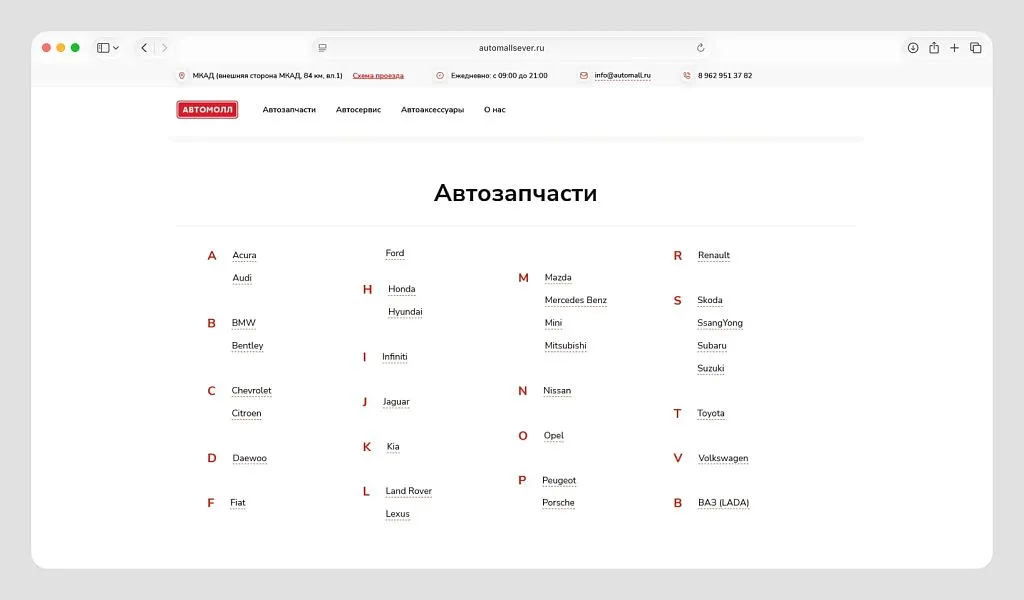Choose the Opel brand link
Screen dimensions: 1024x600
(553, 436)
